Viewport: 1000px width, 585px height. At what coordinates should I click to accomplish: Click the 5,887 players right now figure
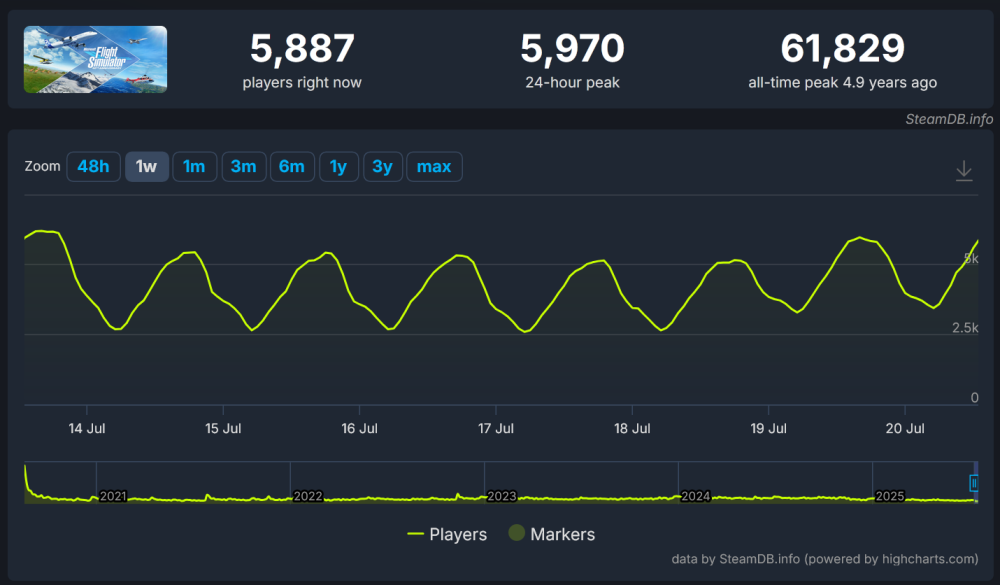302,48
